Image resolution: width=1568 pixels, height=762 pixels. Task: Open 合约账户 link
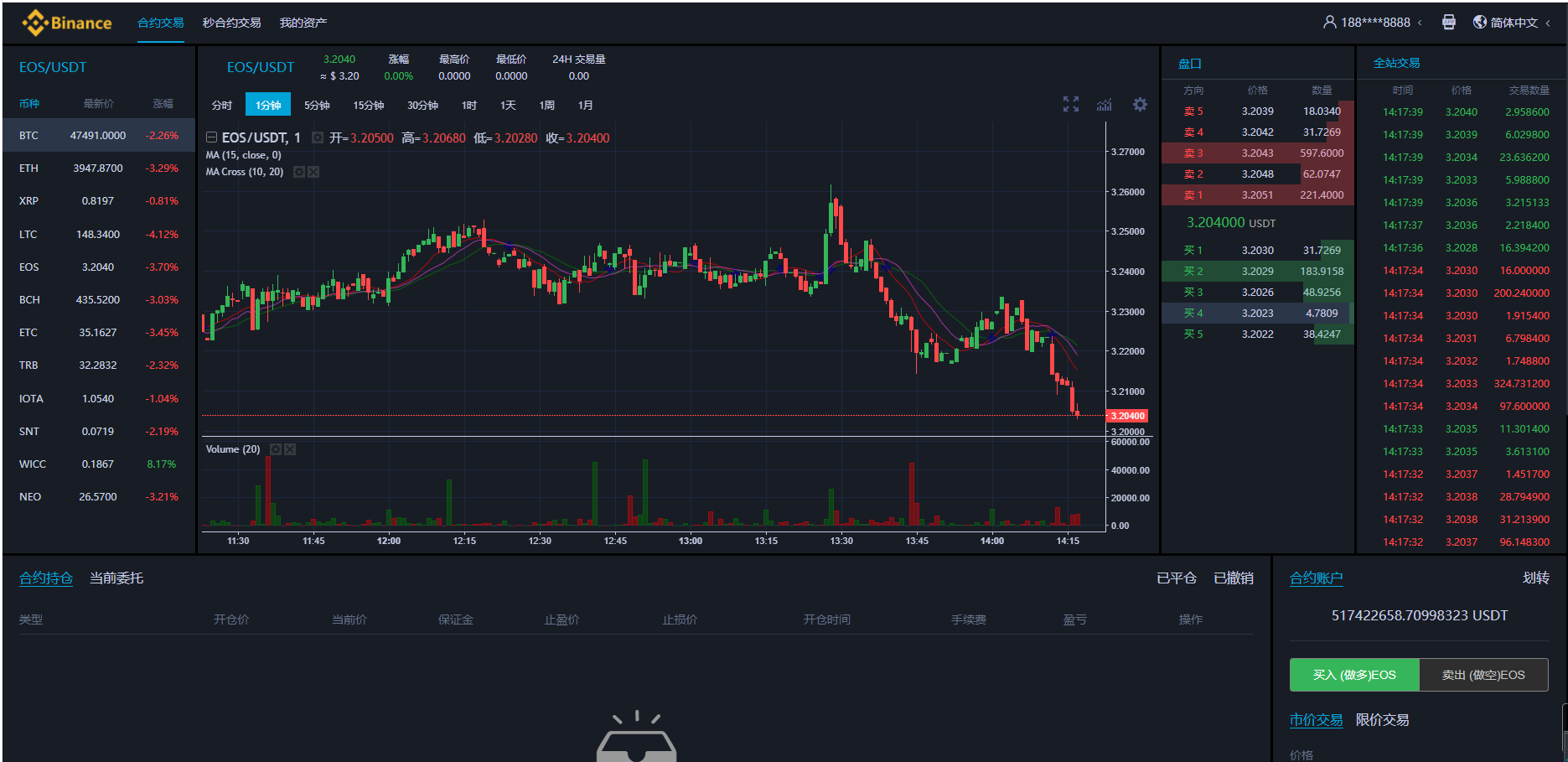tap(1316, 578)
